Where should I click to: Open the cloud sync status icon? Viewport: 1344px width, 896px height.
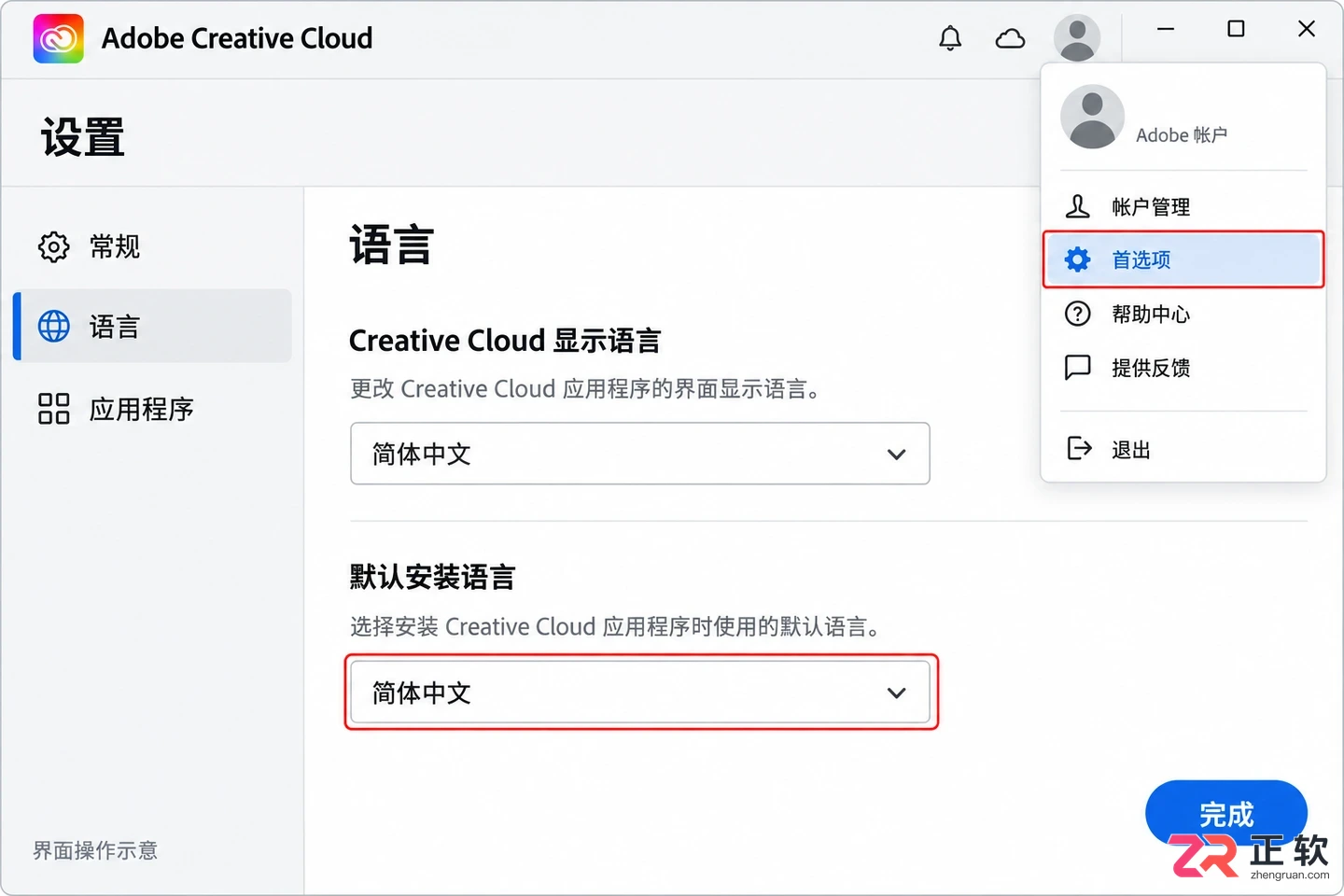[1010, 38]
